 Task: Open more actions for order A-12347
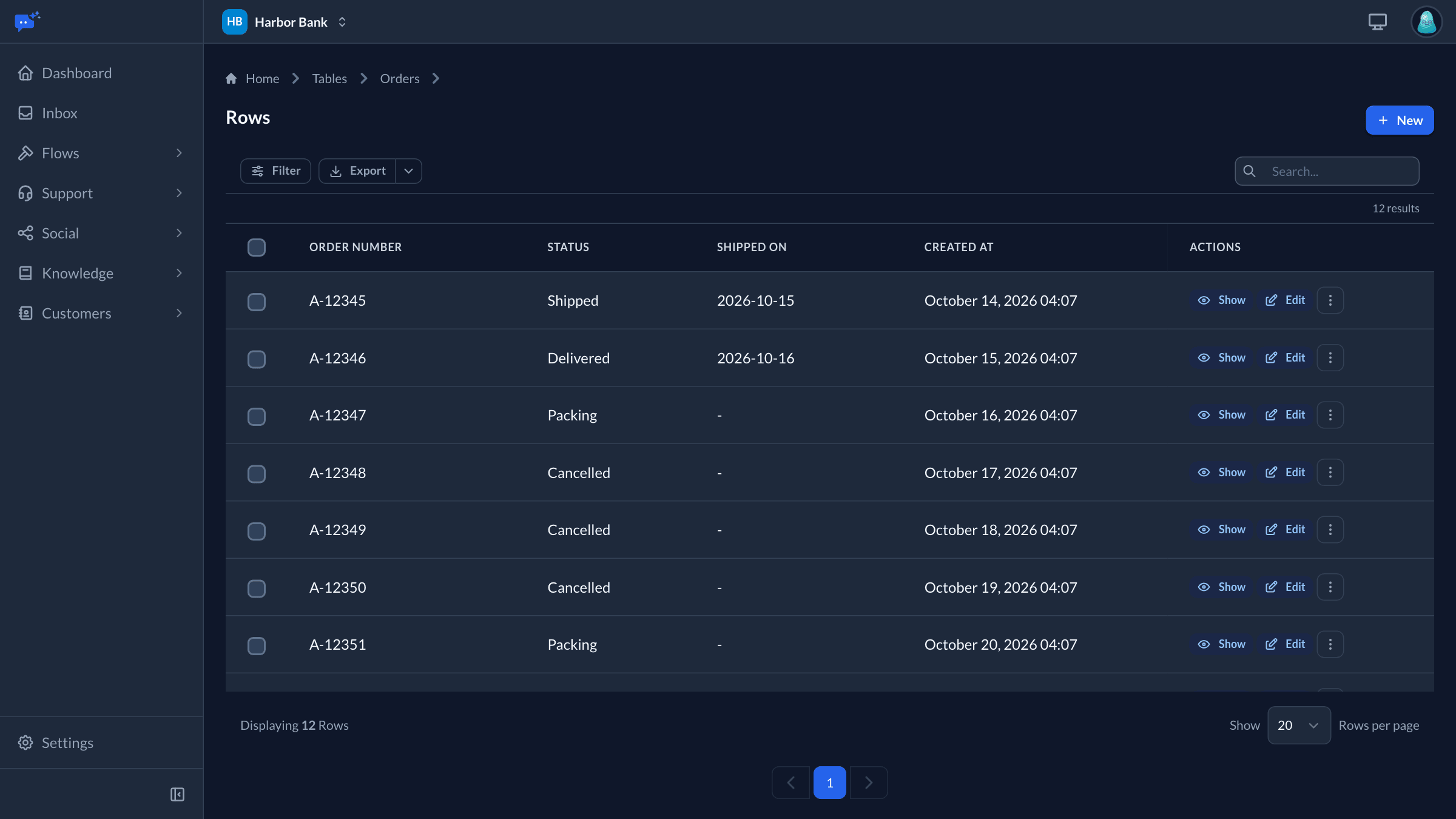[x=1330, y=415]
